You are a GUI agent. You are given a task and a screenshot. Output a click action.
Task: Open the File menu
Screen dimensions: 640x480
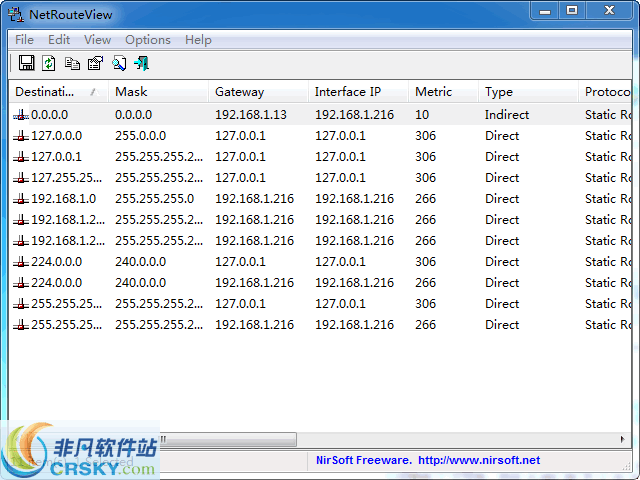(x=24, y=40)
